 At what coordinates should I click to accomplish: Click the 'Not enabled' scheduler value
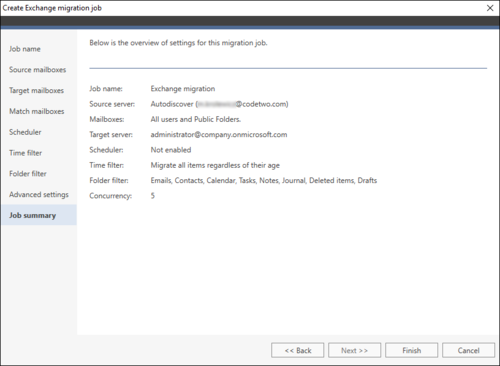pyautogui.click(x=171, y=150)
